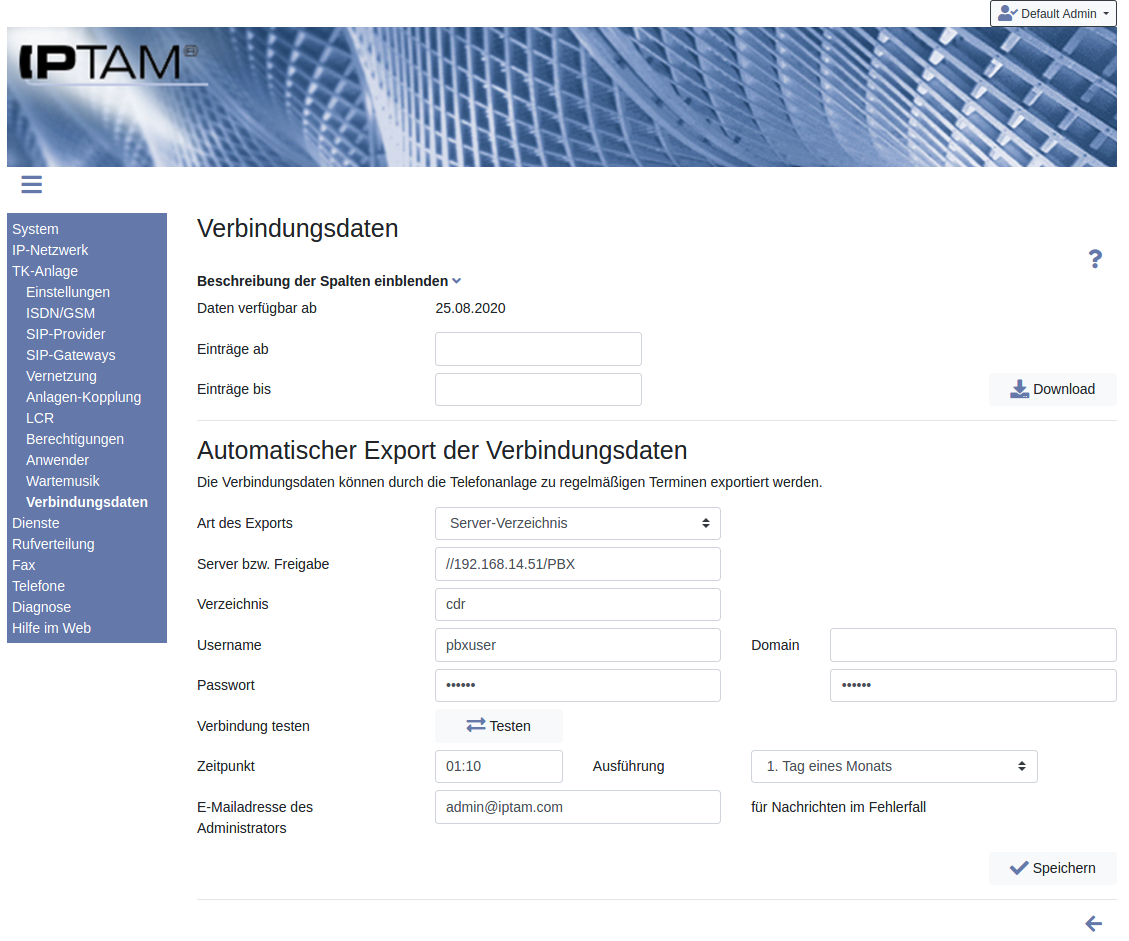Click the back arrow icon at bottom
The width and height of the screenshot is (1129, 941).
(x=1093, y=924)
